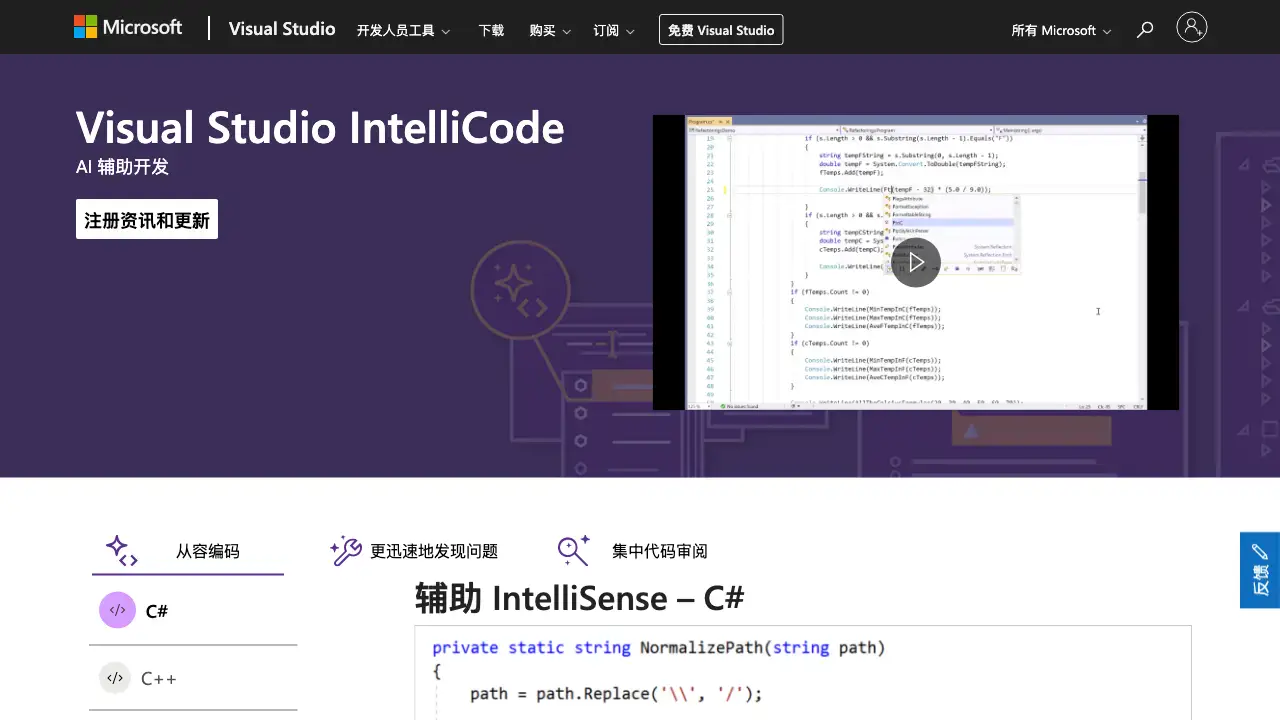
Task: Play the IntelliCode demo video
Action: click(916, 261)
